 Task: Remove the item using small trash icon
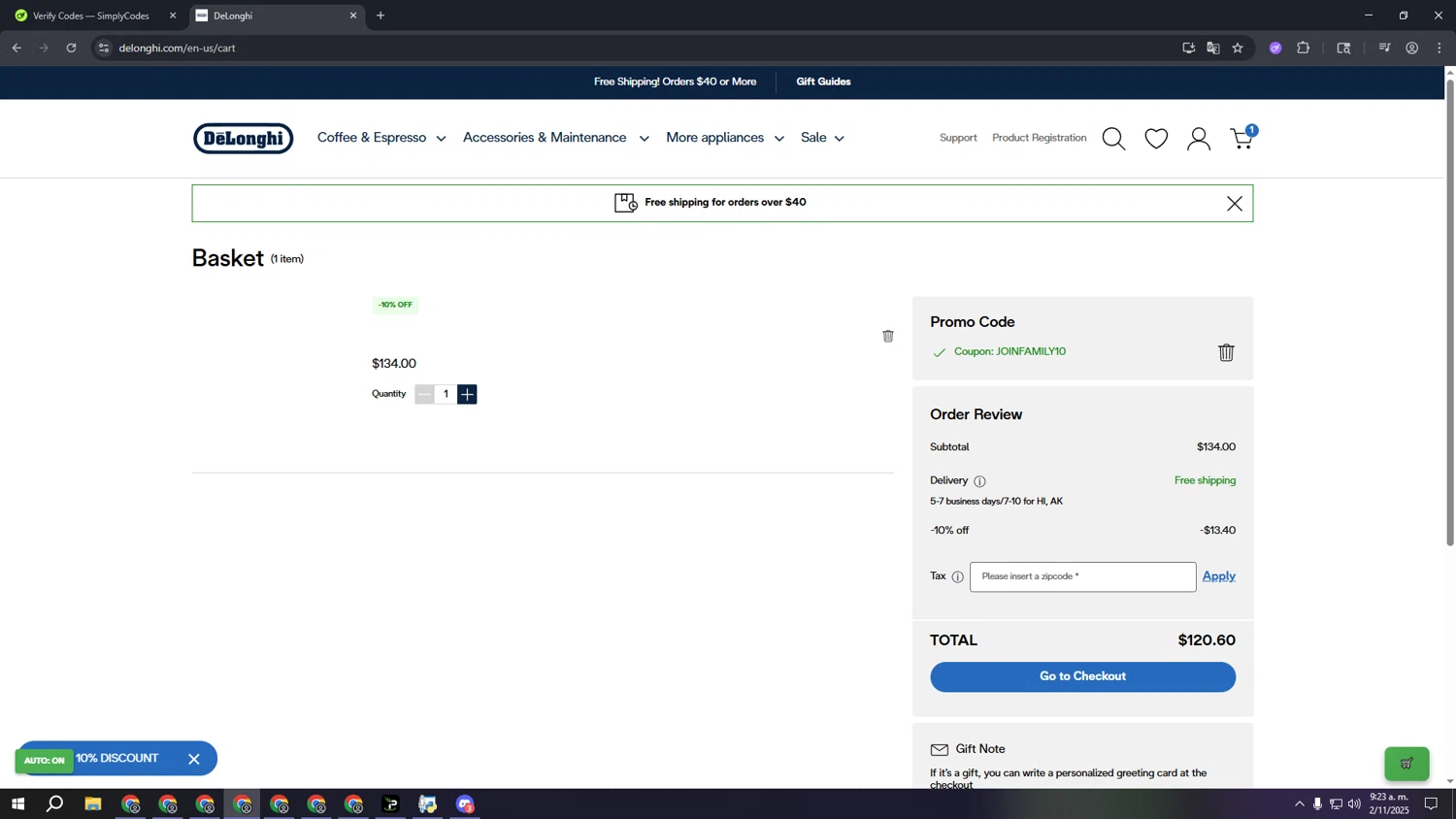888,336
